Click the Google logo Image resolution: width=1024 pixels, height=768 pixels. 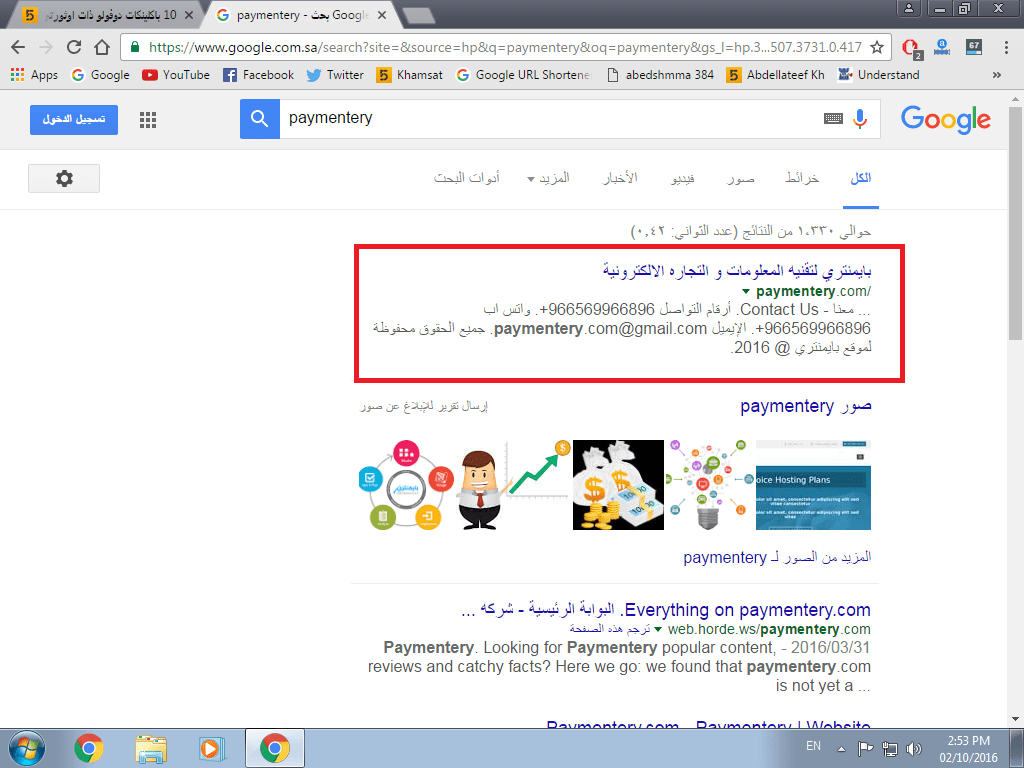point(946,120)
